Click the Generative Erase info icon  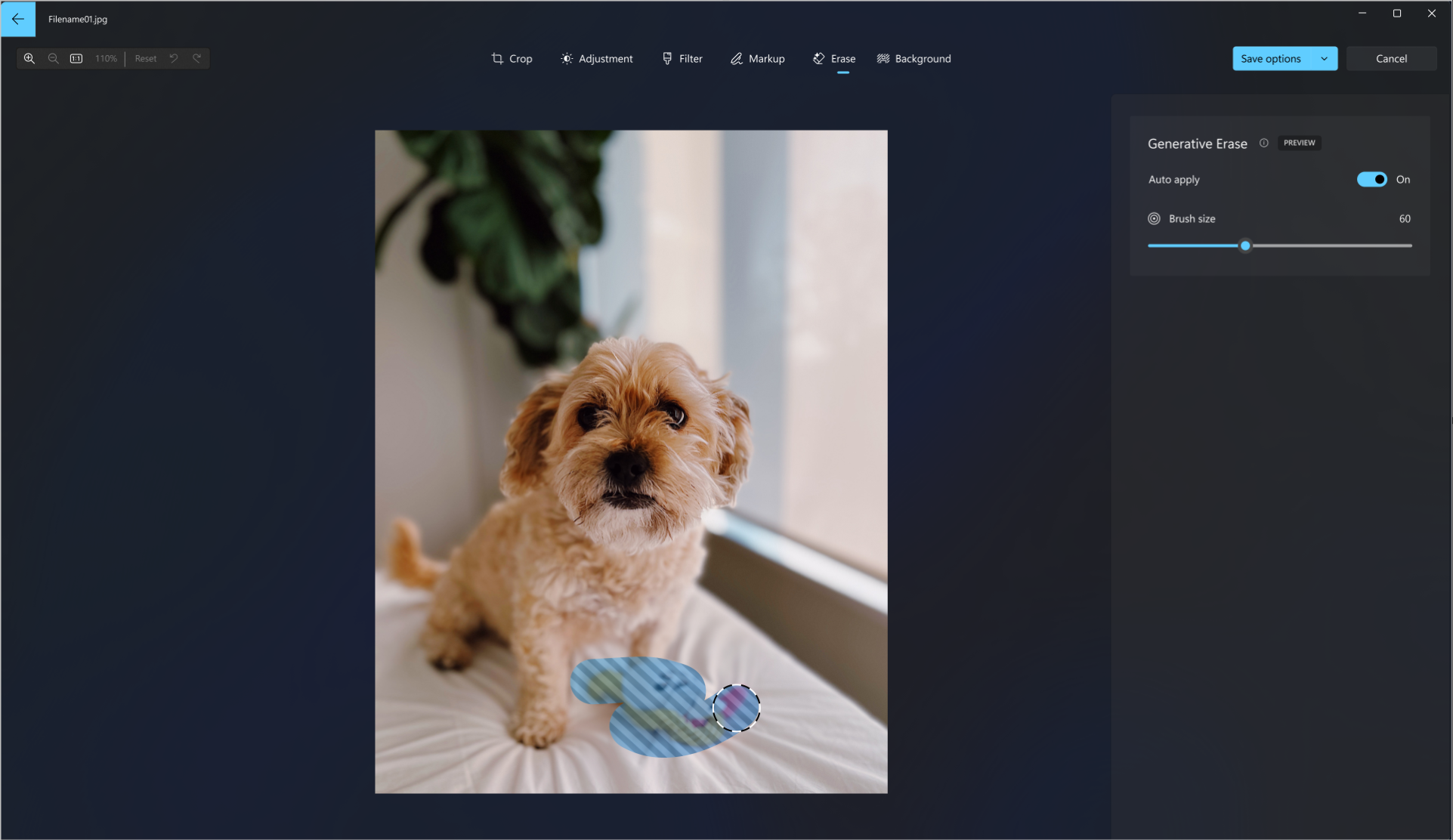[x=1264, y=142]
